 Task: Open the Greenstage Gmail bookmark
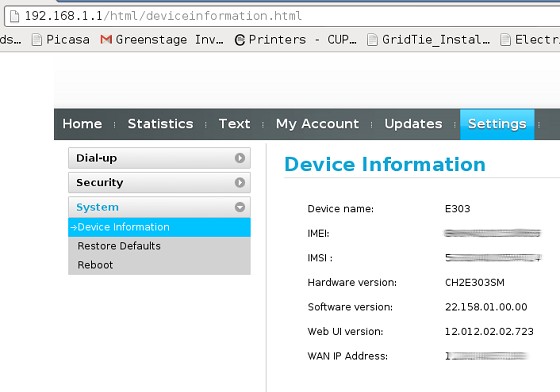pos(162,40)
